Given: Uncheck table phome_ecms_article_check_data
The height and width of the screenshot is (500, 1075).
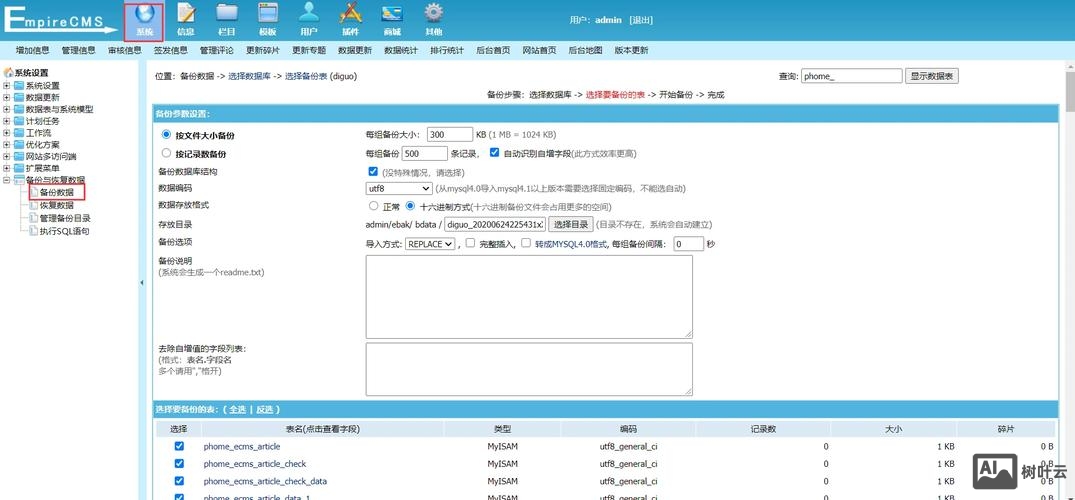Looking at the screenshot, I should pos(180,481).
